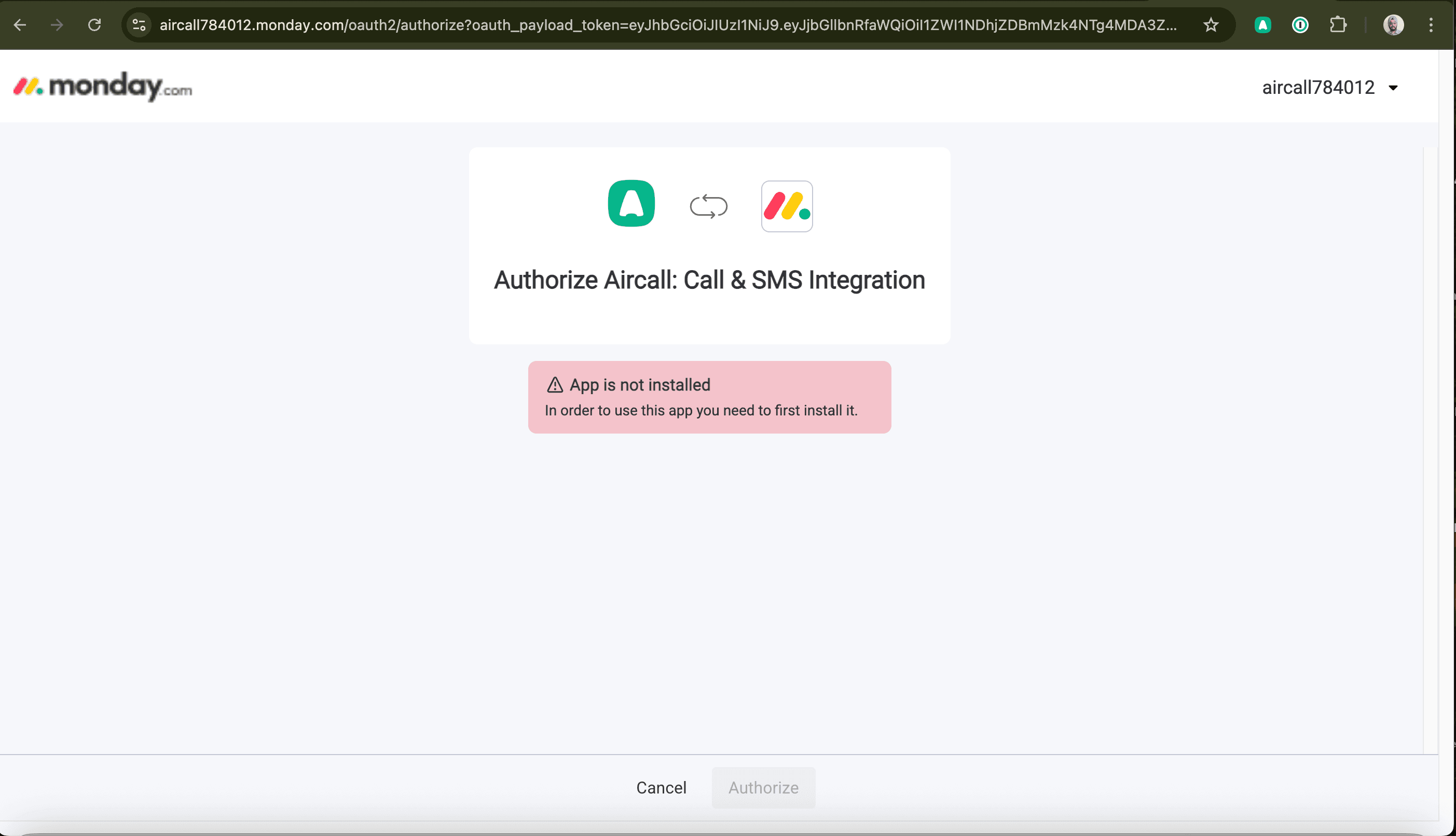Bookmark this page with star icon
Screen dimensions: 1456x836
[x=1211, y=25]
